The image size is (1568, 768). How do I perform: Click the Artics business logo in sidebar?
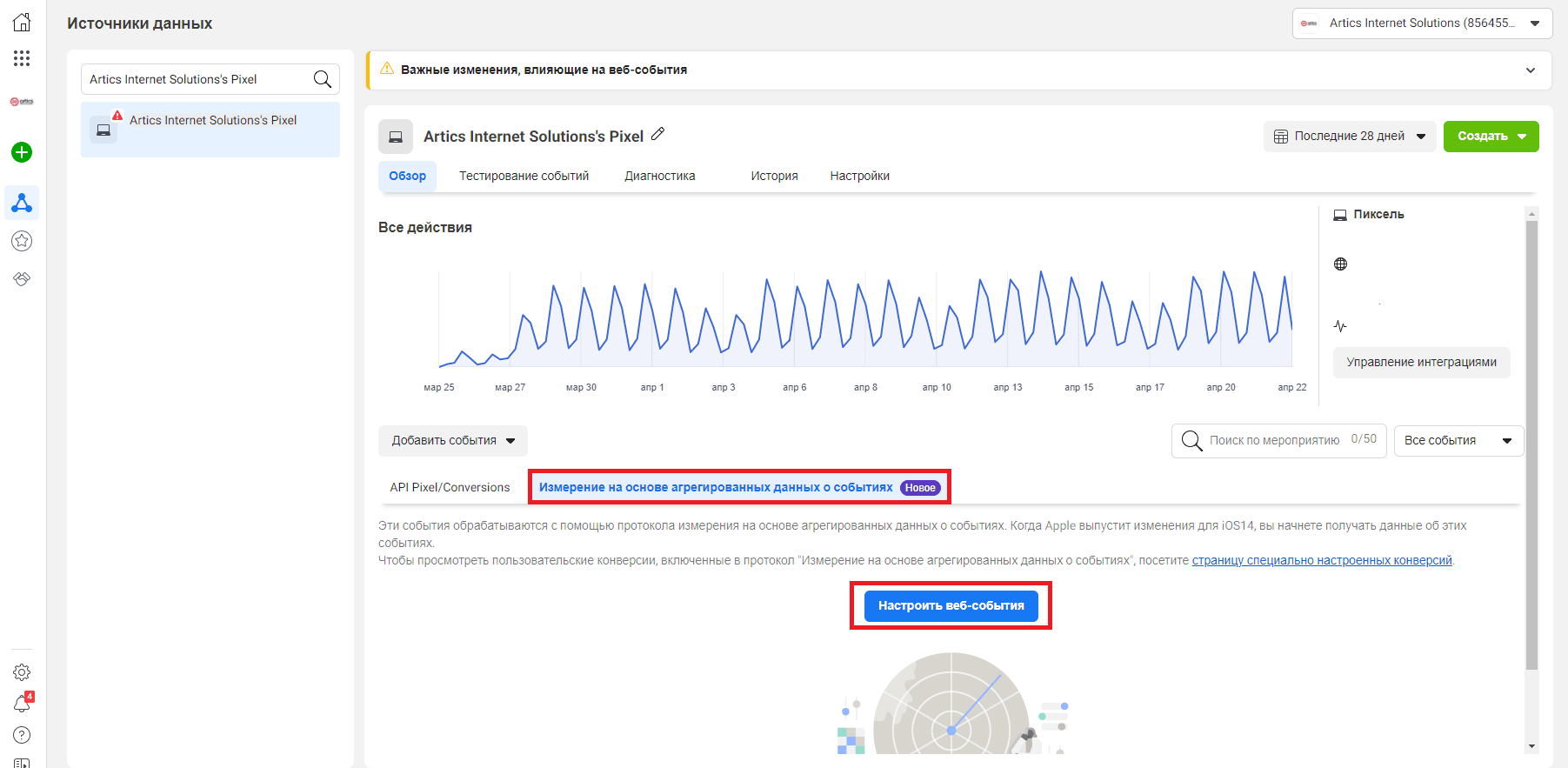coord(22,102)
